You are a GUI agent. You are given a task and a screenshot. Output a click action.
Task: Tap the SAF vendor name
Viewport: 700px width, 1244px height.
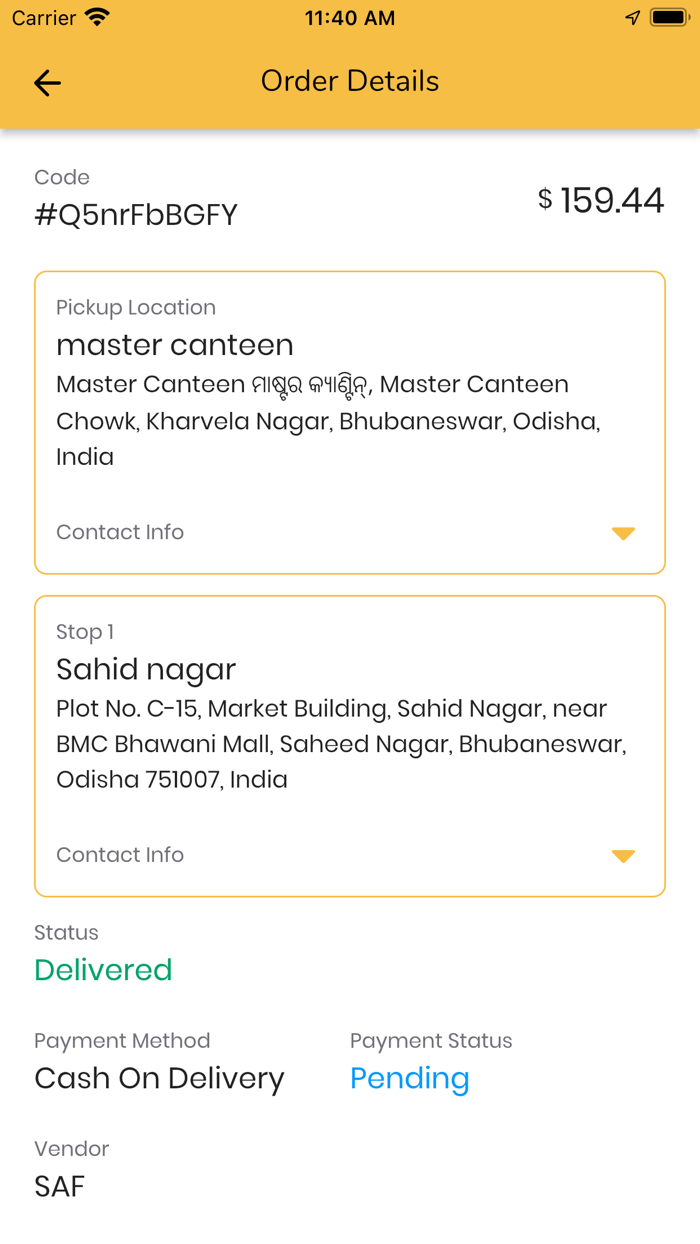pos(60,1186)
